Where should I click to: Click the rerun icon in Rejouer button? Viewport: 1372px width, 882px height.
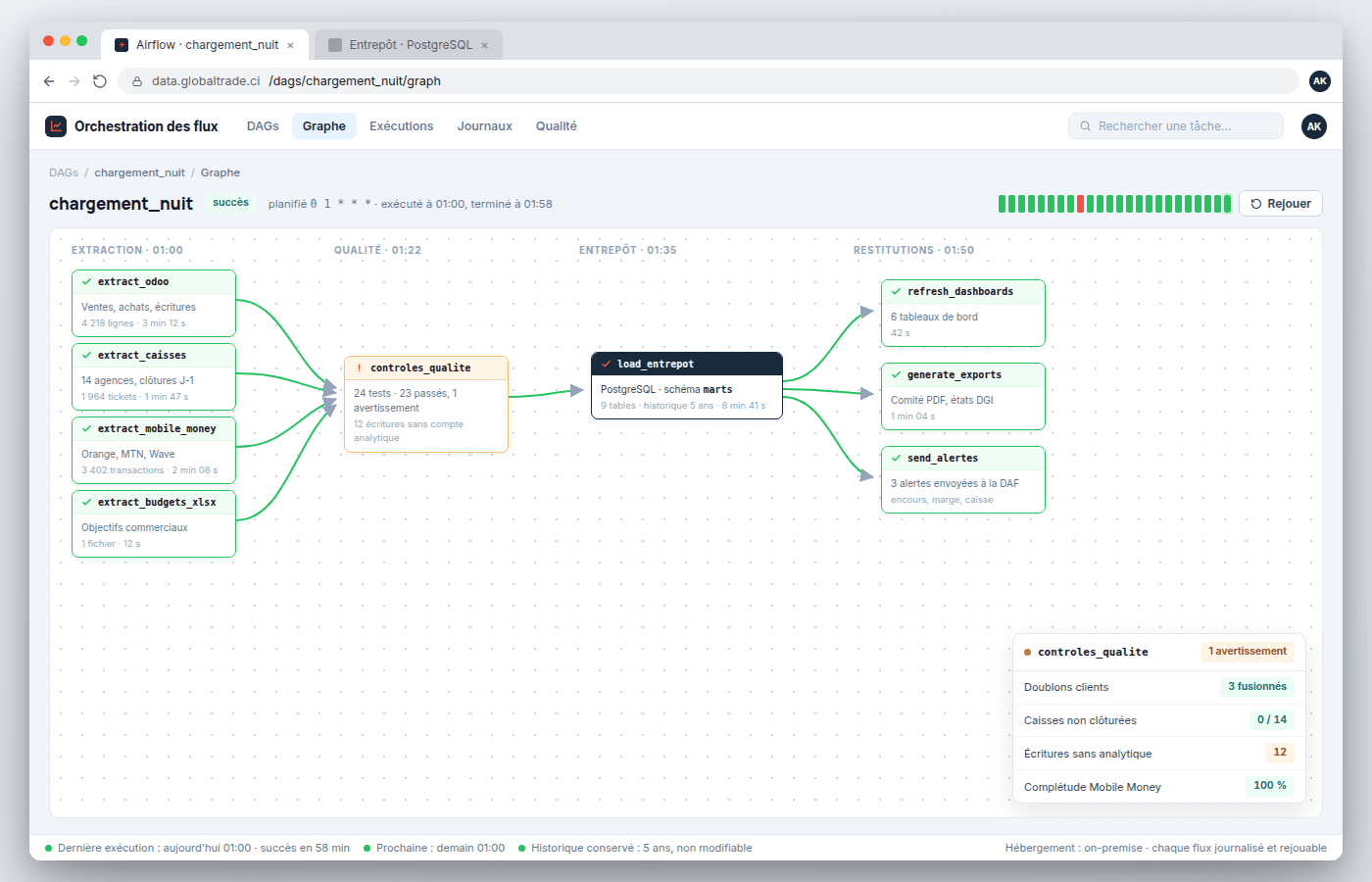(x=1256, y=204)
